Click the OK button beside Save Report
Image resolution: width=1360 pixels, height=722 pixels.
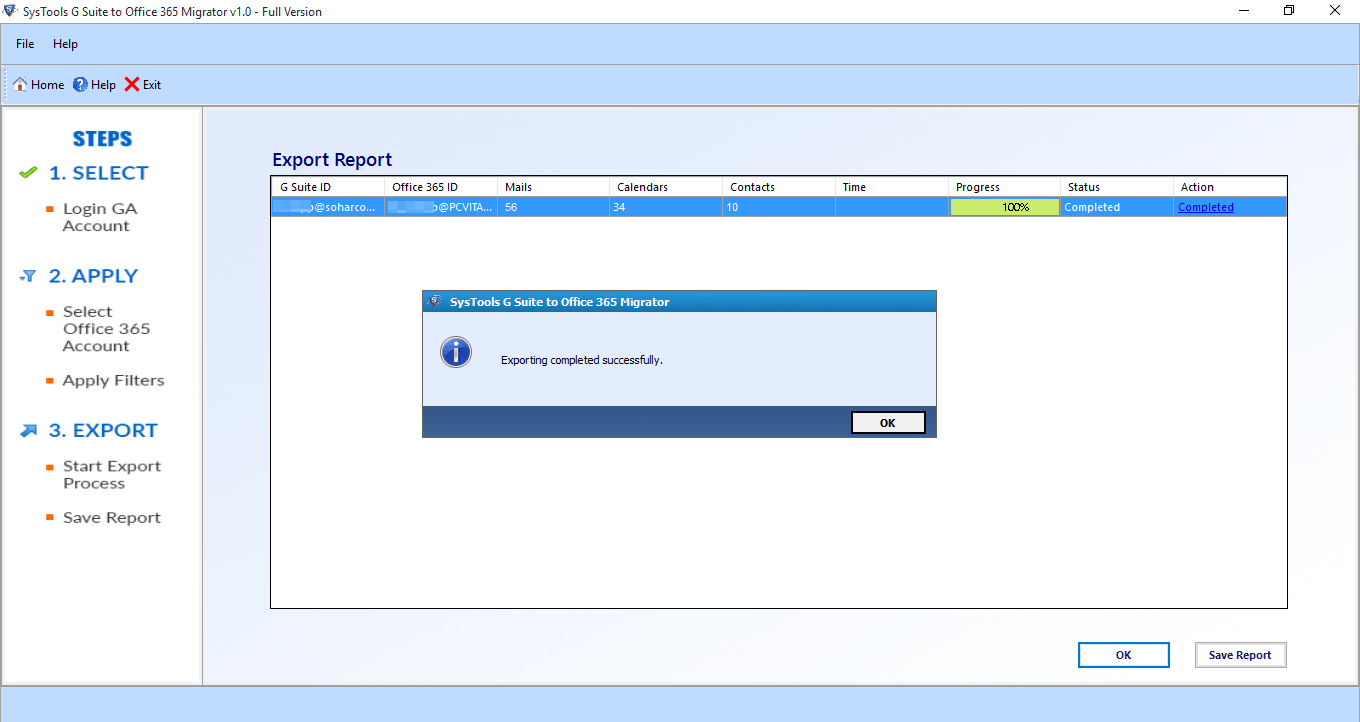point(1123,655)
